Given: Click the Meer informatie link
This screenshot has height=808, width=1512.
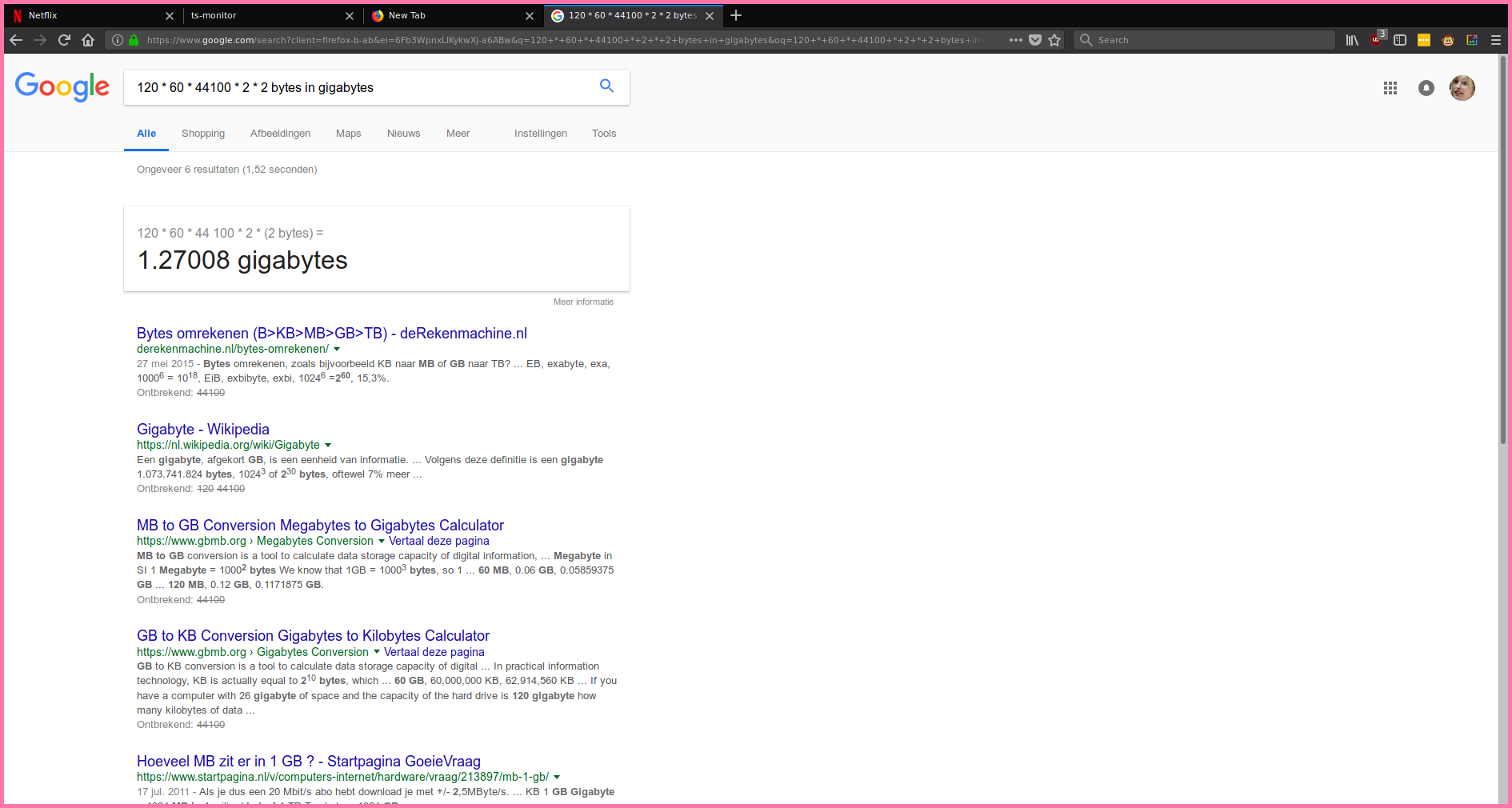Looking at the screenshot, I should [583, 302].
